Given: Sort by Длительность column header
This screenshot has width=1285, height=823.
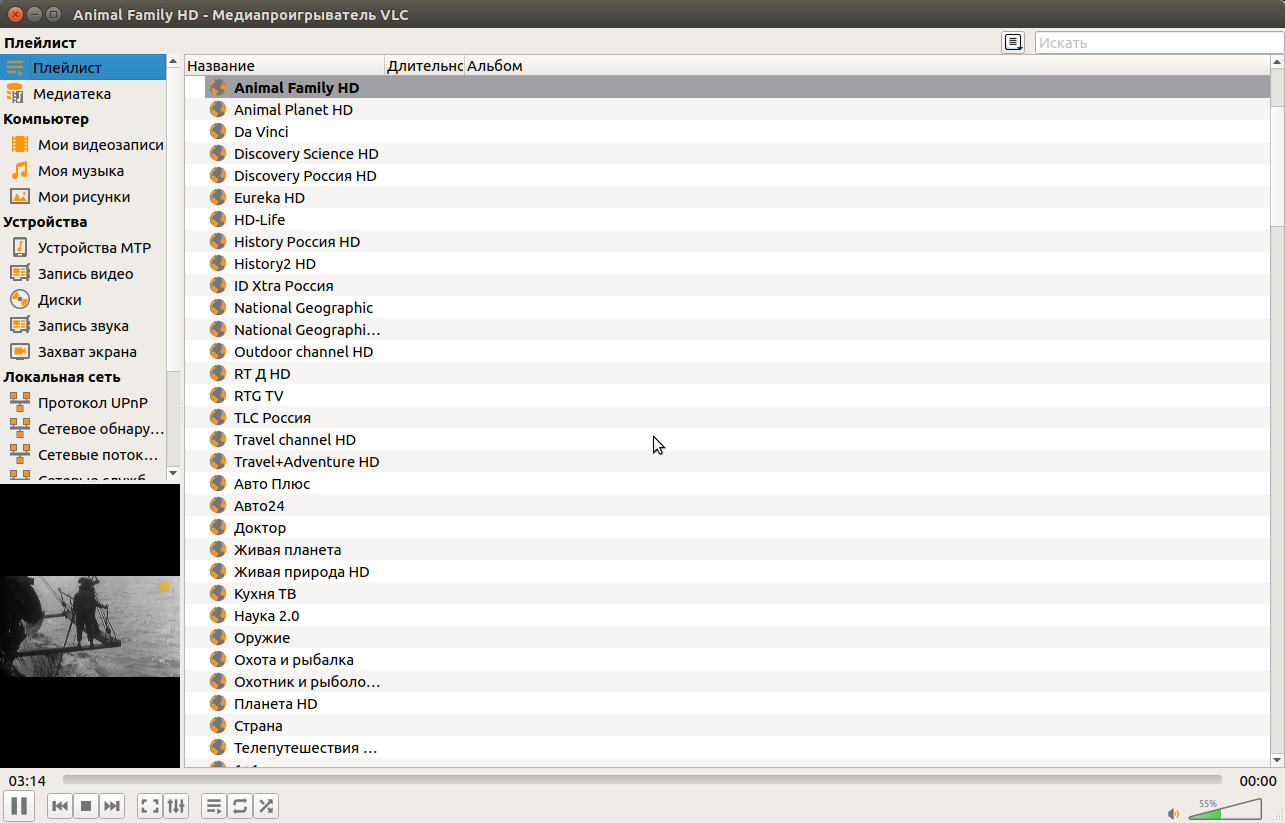Looking at the screenshot, I should pyautogui.click(x=425, y=66).
